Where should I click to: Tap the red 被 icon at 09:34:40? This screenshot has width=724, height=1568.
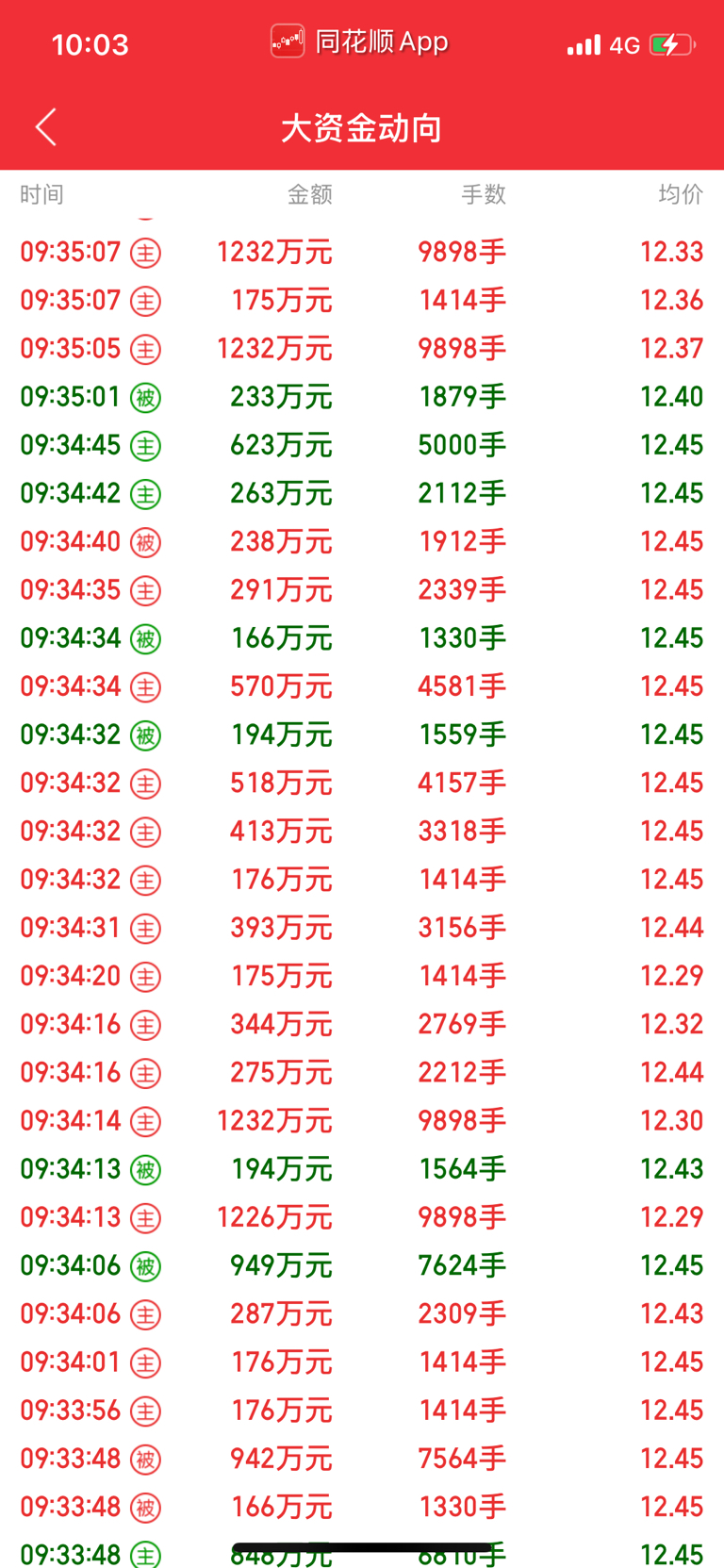145,542
